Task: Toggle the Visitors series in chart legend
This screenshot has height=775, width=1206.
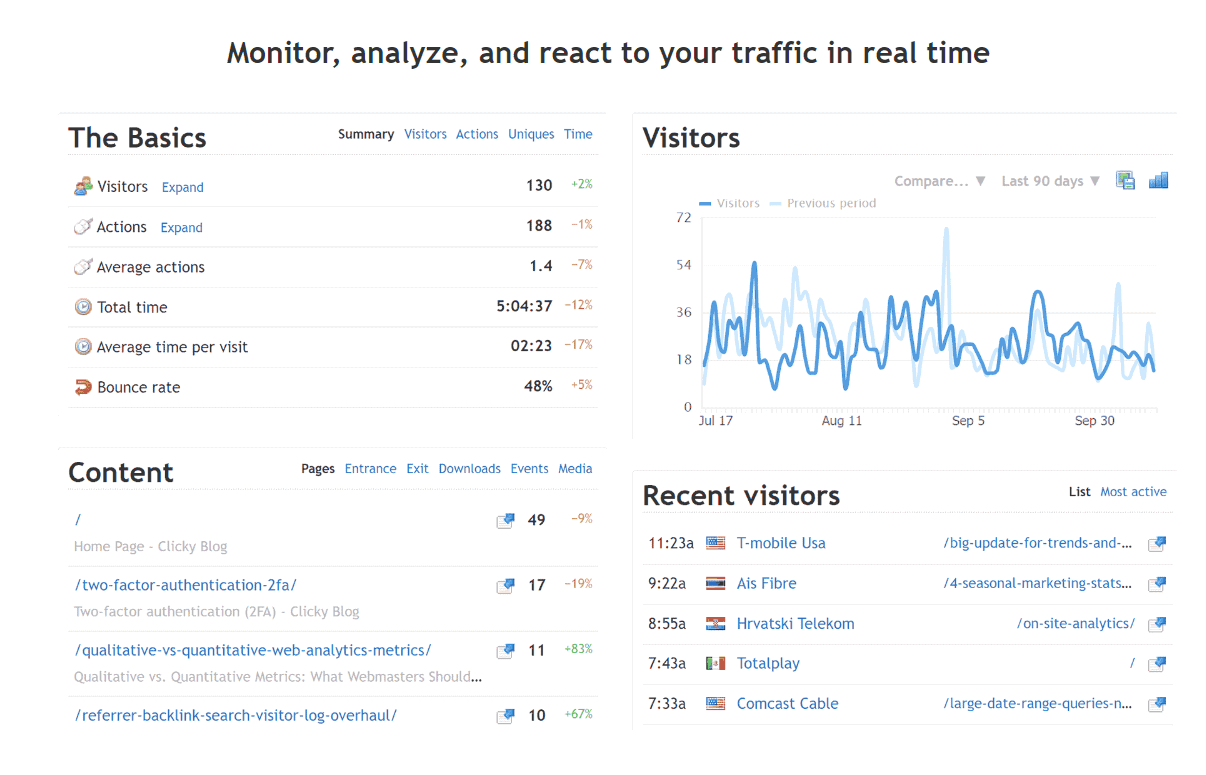Action: point(730,203)
